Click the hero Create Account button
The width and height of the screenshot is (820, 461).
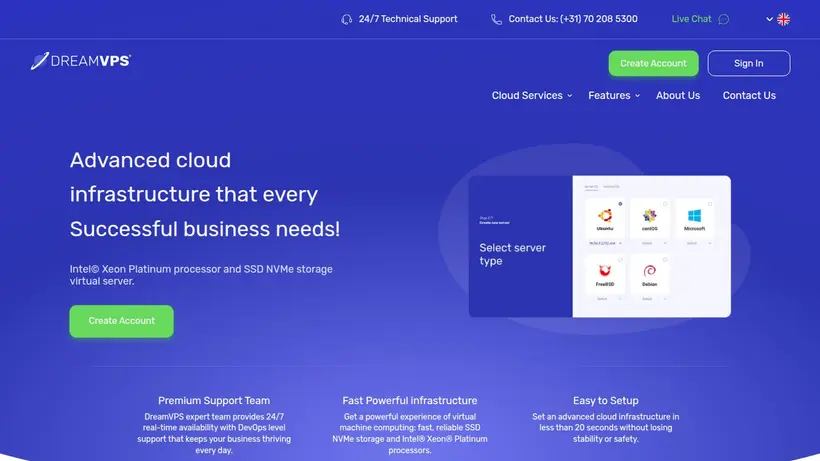coord(121,321)
